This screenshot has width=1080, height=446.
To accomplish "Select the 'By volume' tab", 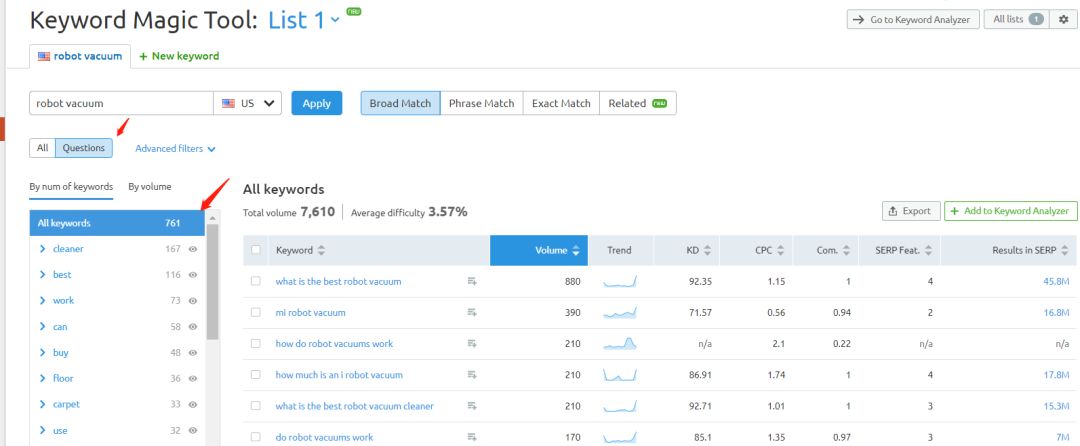I will point(149,186).
